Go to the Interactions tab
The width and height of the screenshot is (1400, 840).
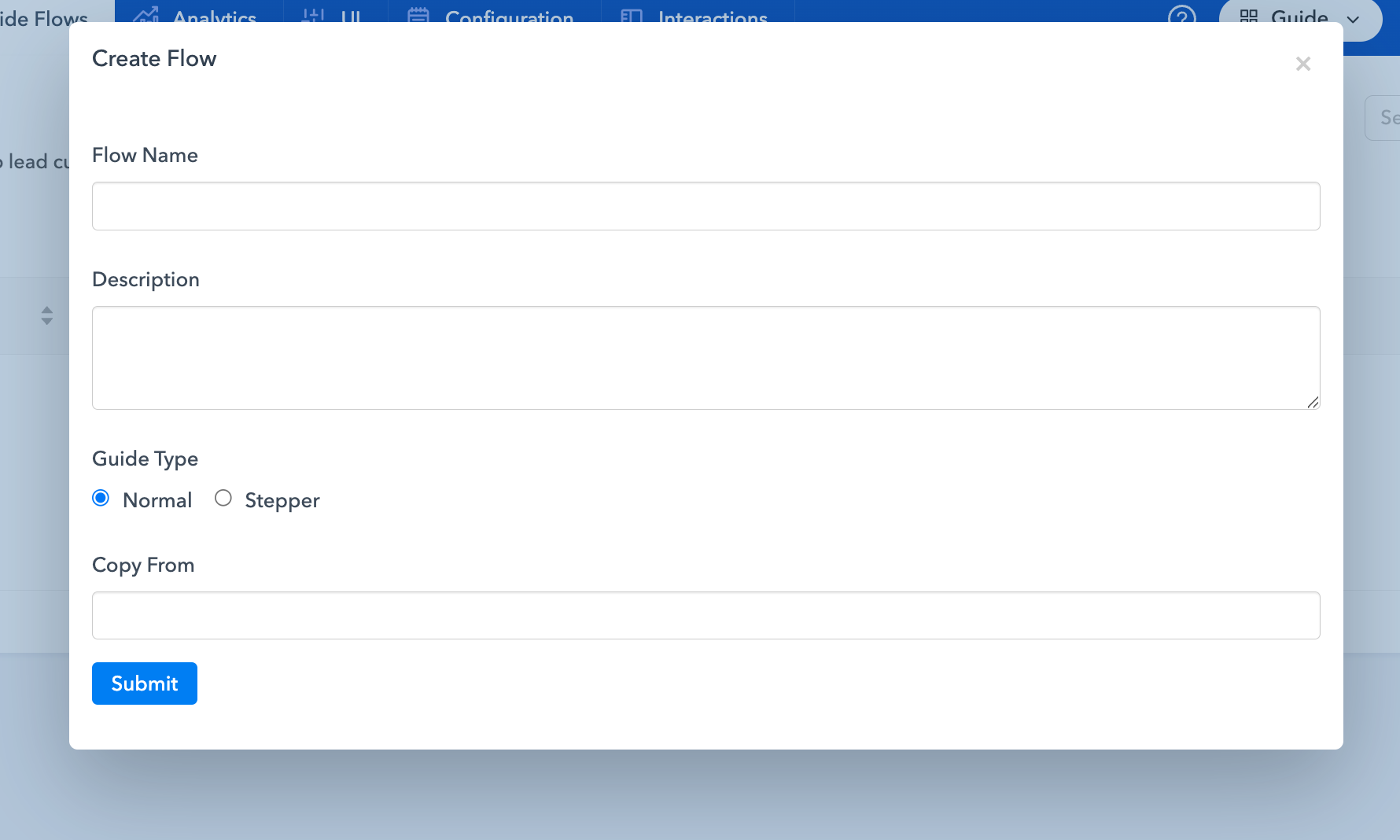click(x=712, y=16)
